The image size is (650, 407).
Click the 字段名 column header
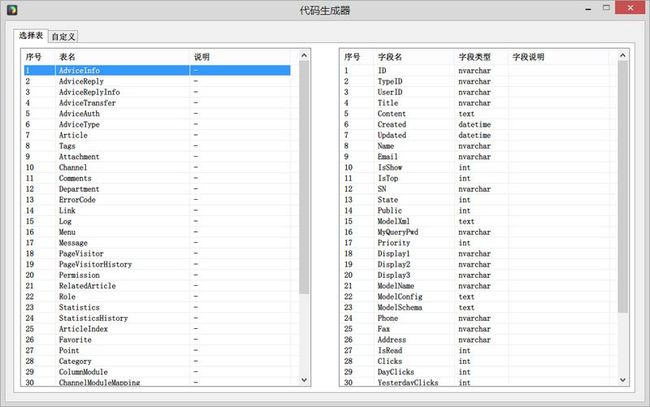(x=414, y=57)
